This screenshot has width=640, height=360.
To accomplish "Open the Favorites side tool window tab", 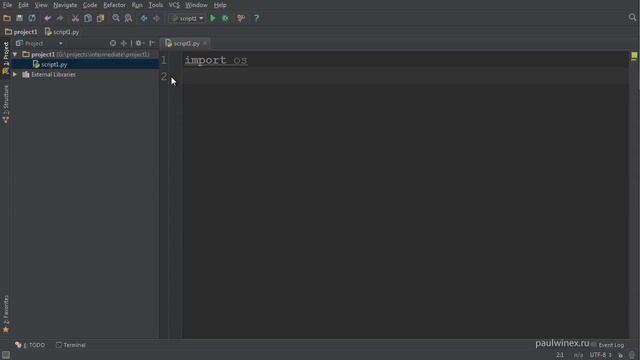I will (6, 313).
